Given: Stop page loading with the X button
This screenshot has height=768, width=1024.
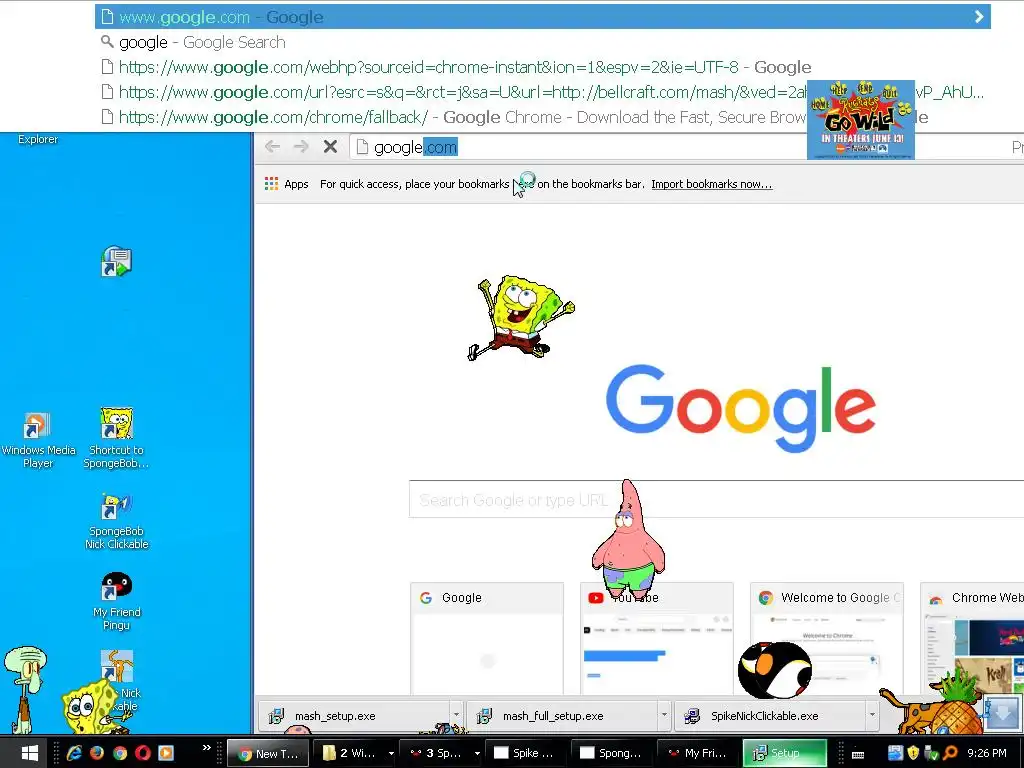Looking at the screenshot, I should (x=330, y=147).
